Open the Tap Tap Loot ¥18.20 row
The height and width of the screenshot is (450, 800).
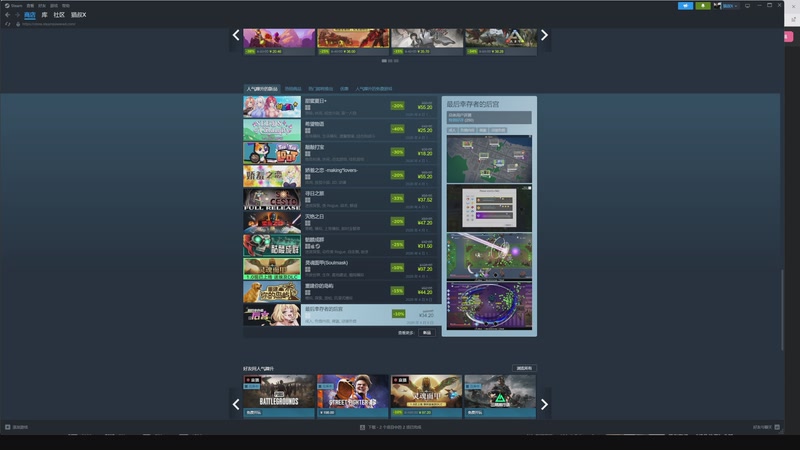pyautogui.click(x=341, y=153)
